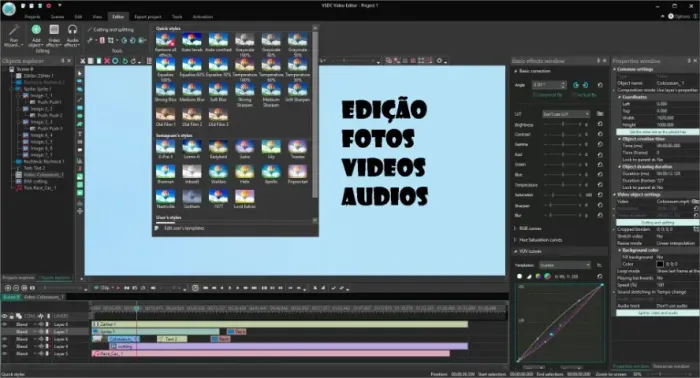Adjust the Saturation slider
The width and height of the screenshot is (700, 378).
pyautogui.click(x=563, y=195)
